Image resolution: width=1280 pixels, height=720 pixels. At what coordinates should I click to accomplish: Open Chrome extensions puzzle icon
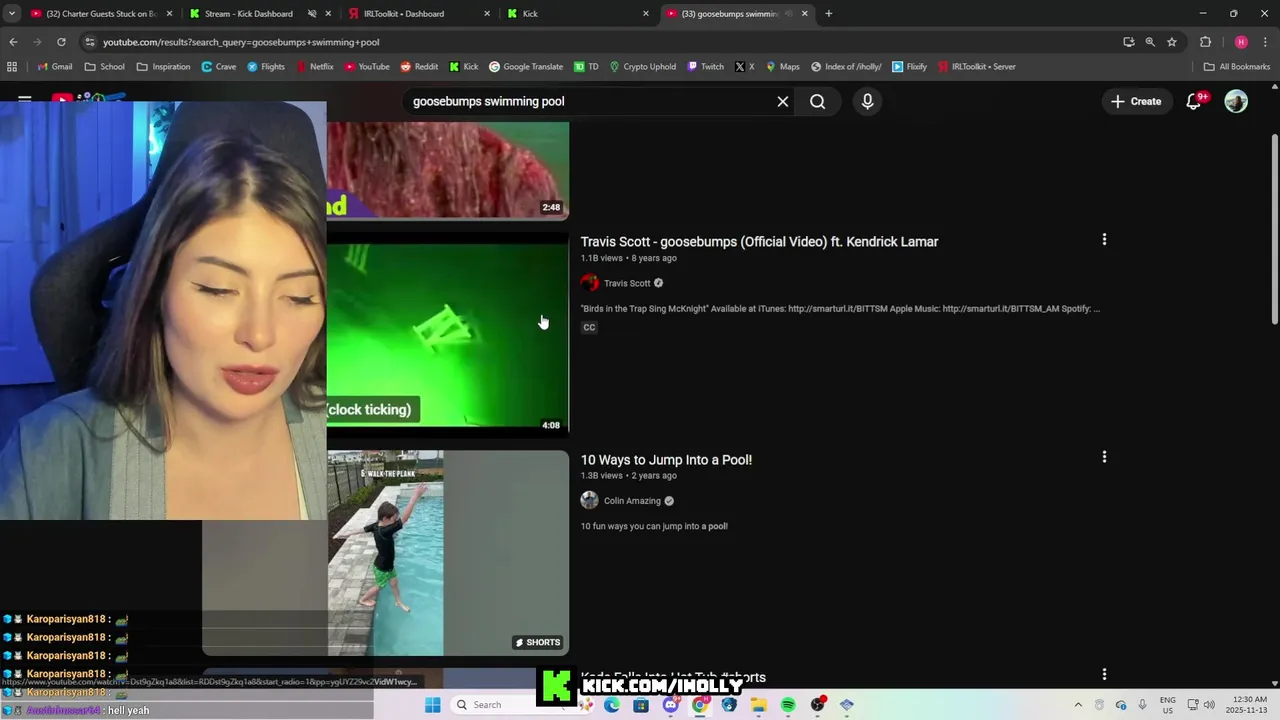tap(1205, 42)
